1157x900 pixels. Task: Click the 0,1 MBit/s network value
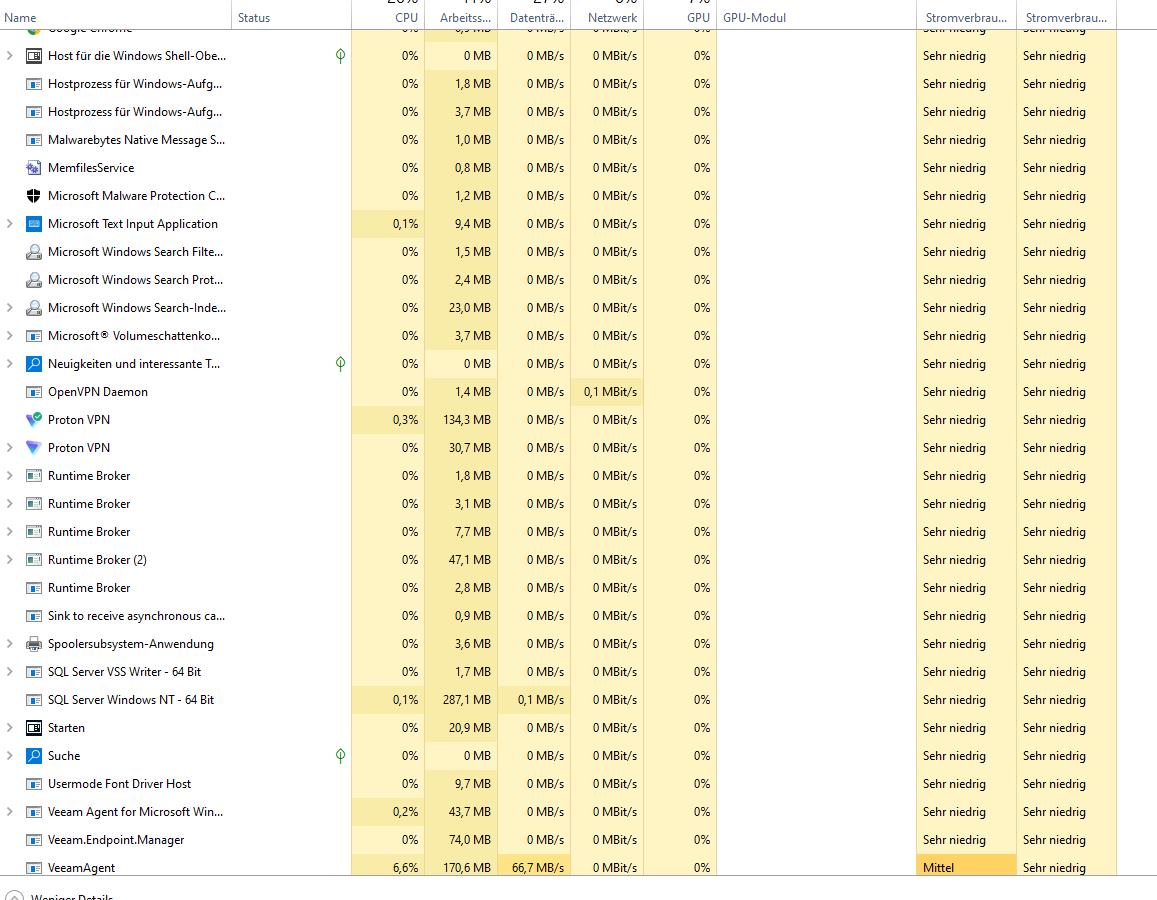click(610, 392)
